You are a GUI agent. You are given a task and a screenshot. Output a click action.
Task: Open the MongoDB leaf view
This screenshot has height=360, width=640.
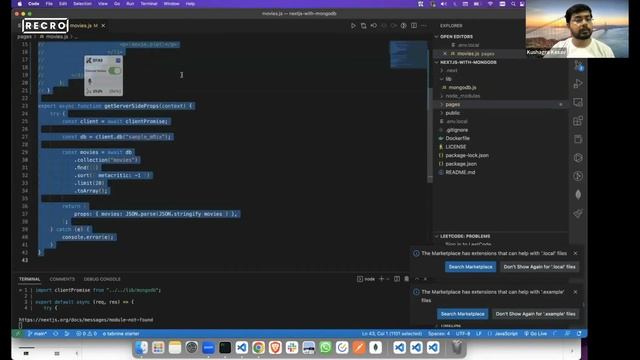pyautogui.click(x=578, y=195)
